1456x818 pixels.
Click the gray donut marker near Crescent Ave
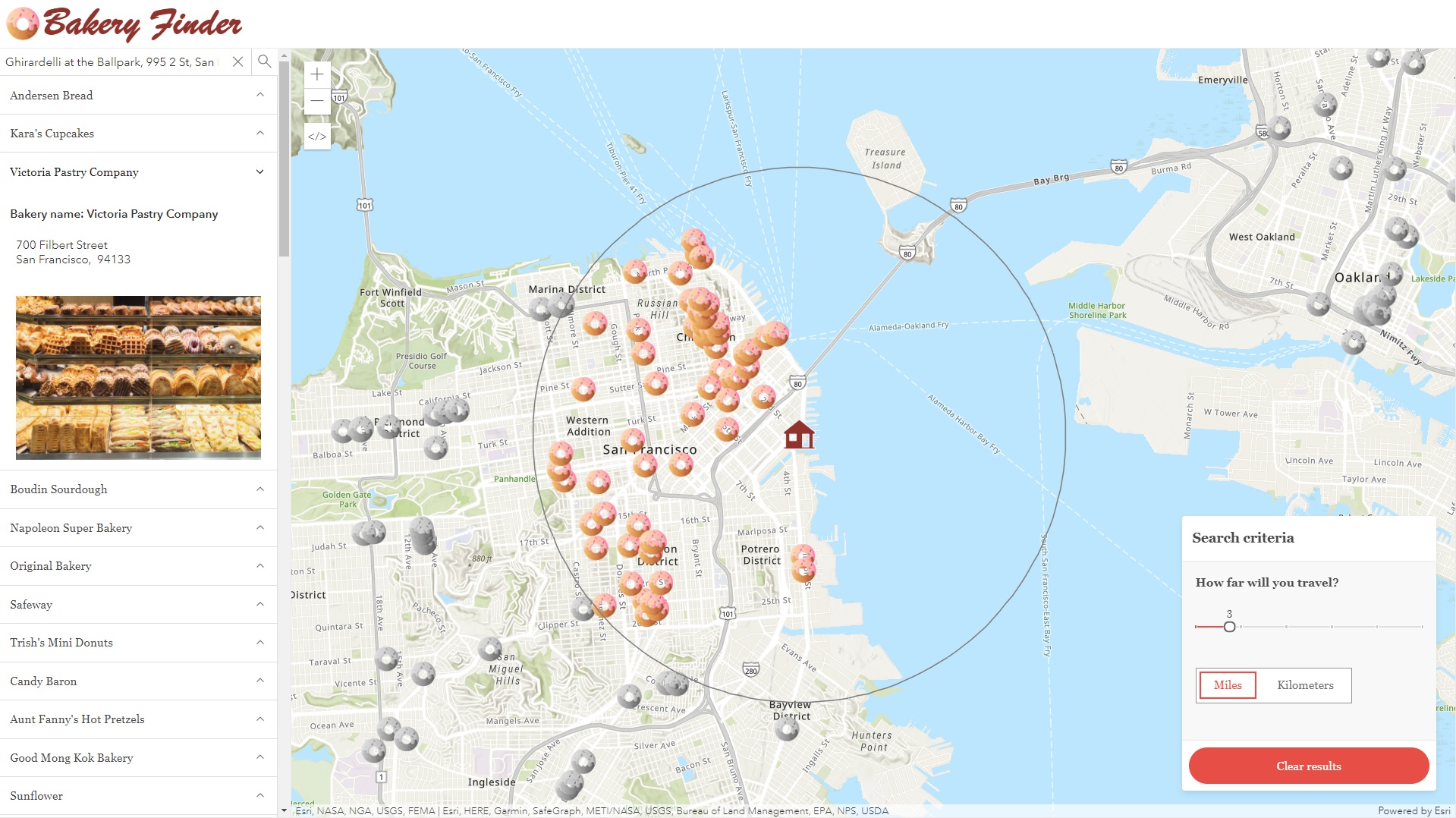[x=629, y=696]
